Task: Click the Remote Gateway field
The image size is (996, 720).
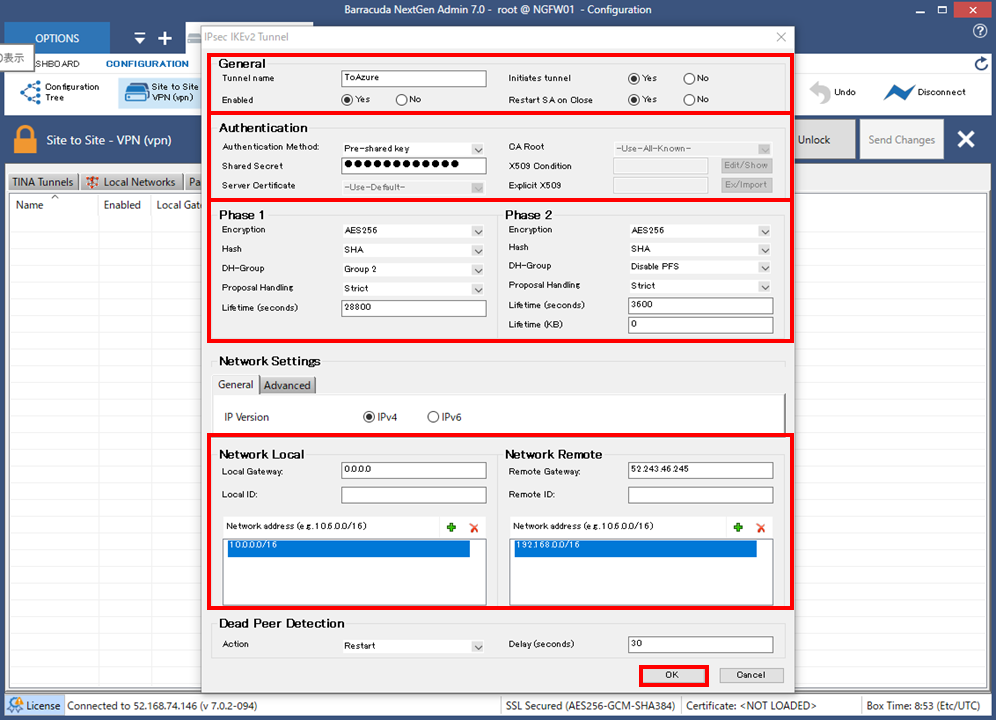Action: 701,470
